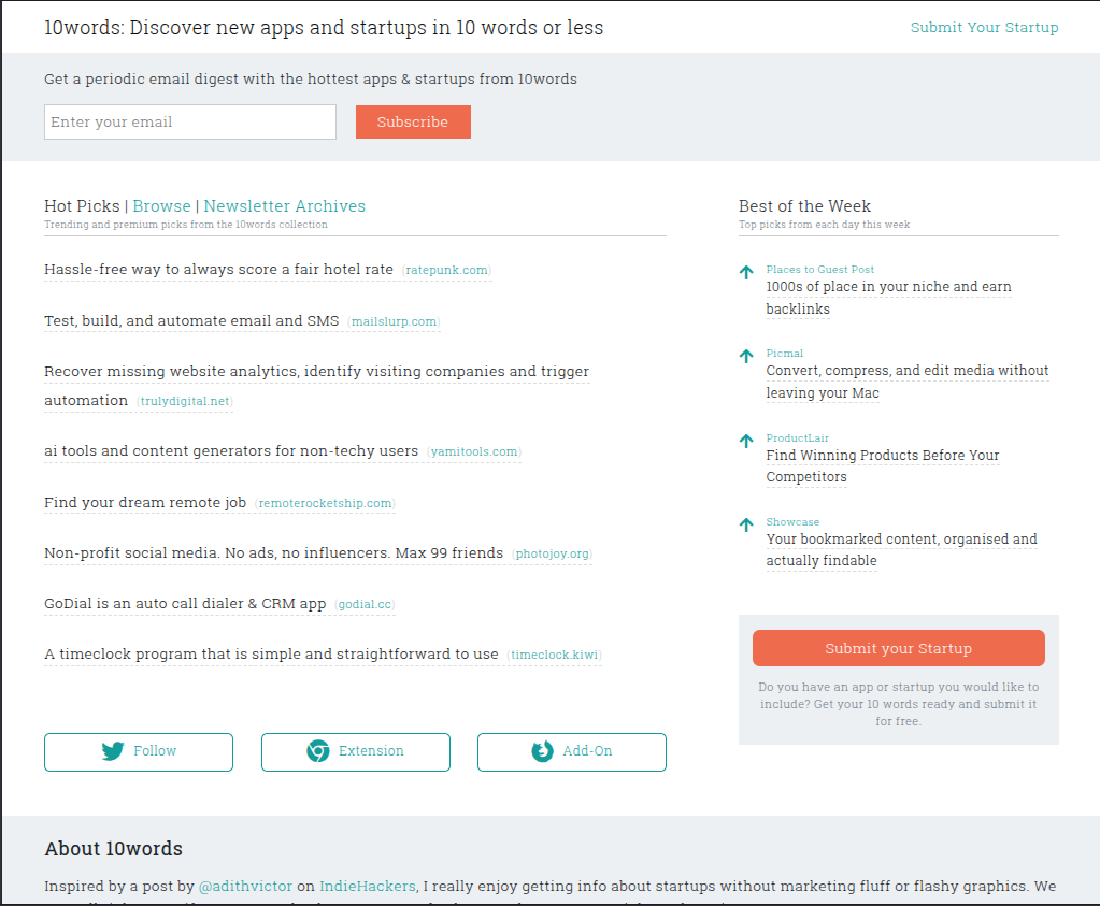Open Newsletter Archives tab
This screenshot has width=1100, height=906.
click(x=285, y=206)
